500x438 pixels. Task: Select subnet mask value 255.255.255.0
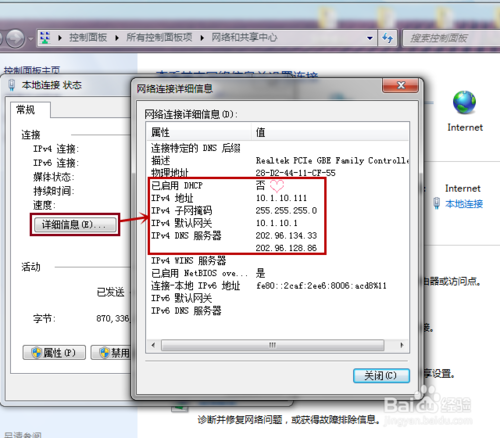286,211
